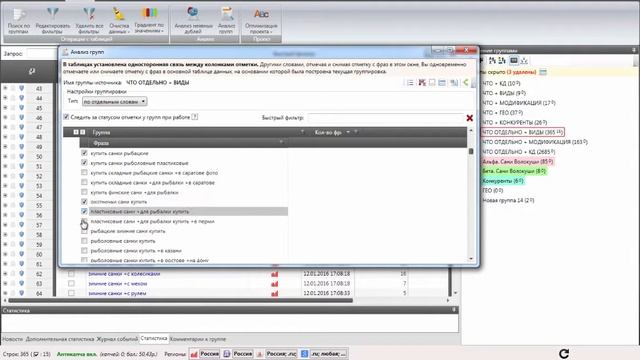Click Удалить все фильтры ribbon button
The height and width of the screenshot is (360, 640).
click(x=89, y=21)
